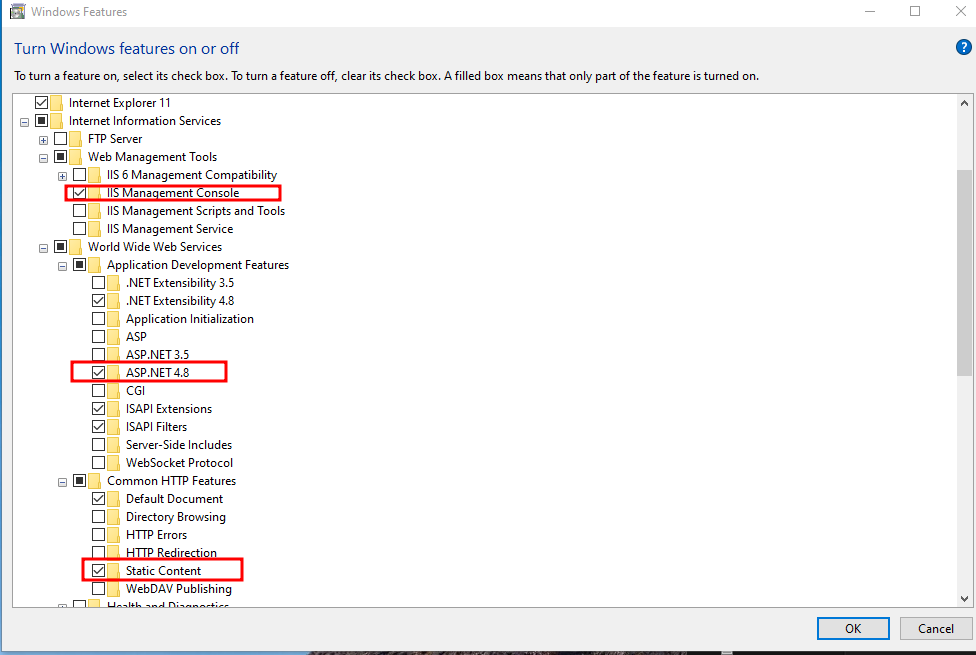This screenshot has width=976, height=655.
Task: Click folder icon next to HTTP Redirection
Action: [115, 553]
